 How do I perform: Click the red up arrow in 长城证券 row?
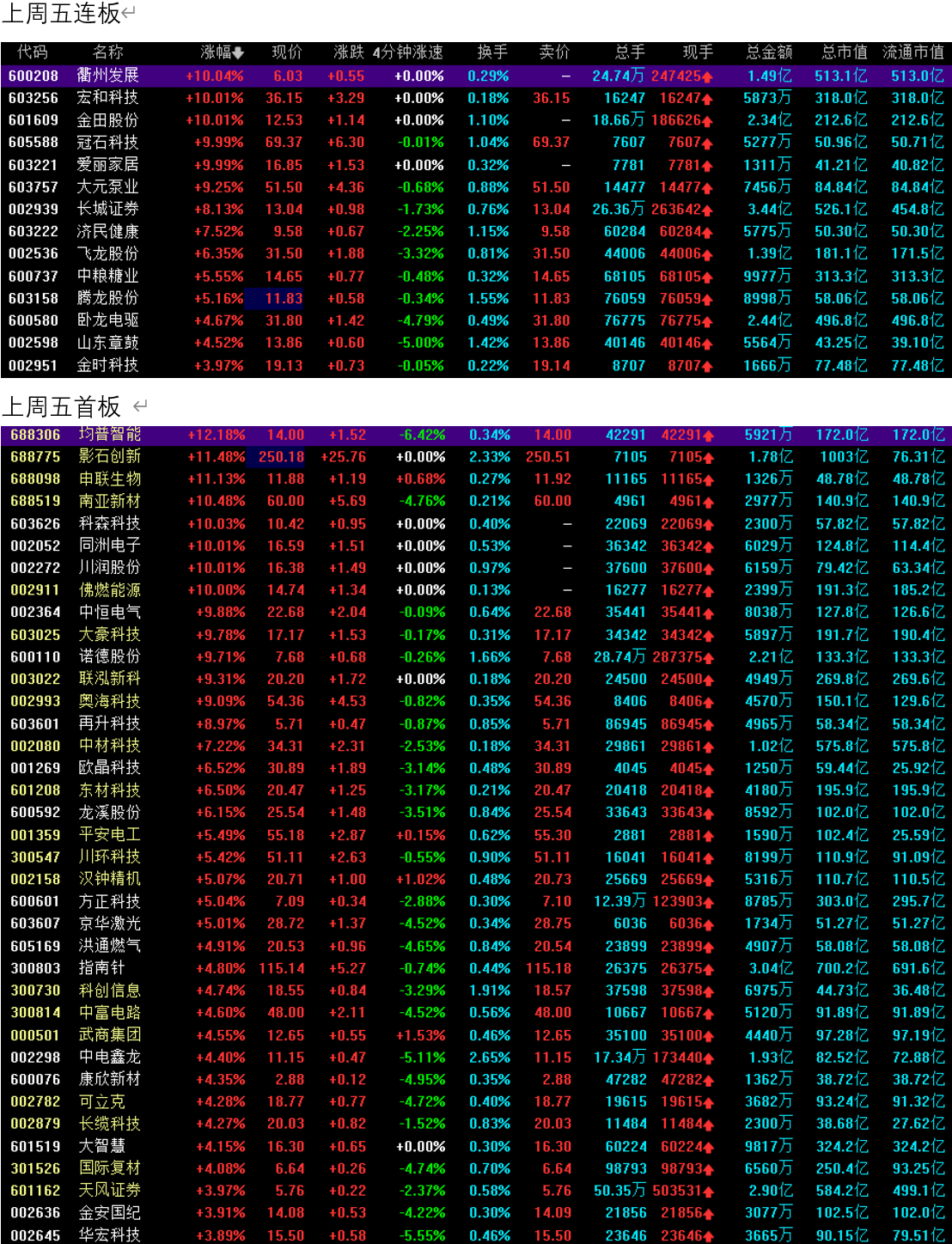click(707, 210)
